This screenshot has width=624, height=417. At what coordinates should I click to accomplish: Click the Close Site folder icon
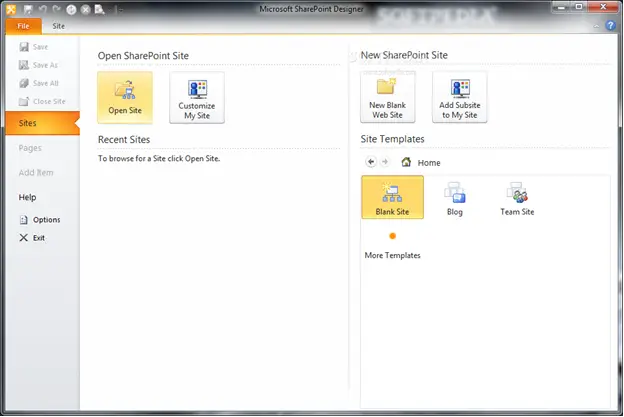point(24,101)
